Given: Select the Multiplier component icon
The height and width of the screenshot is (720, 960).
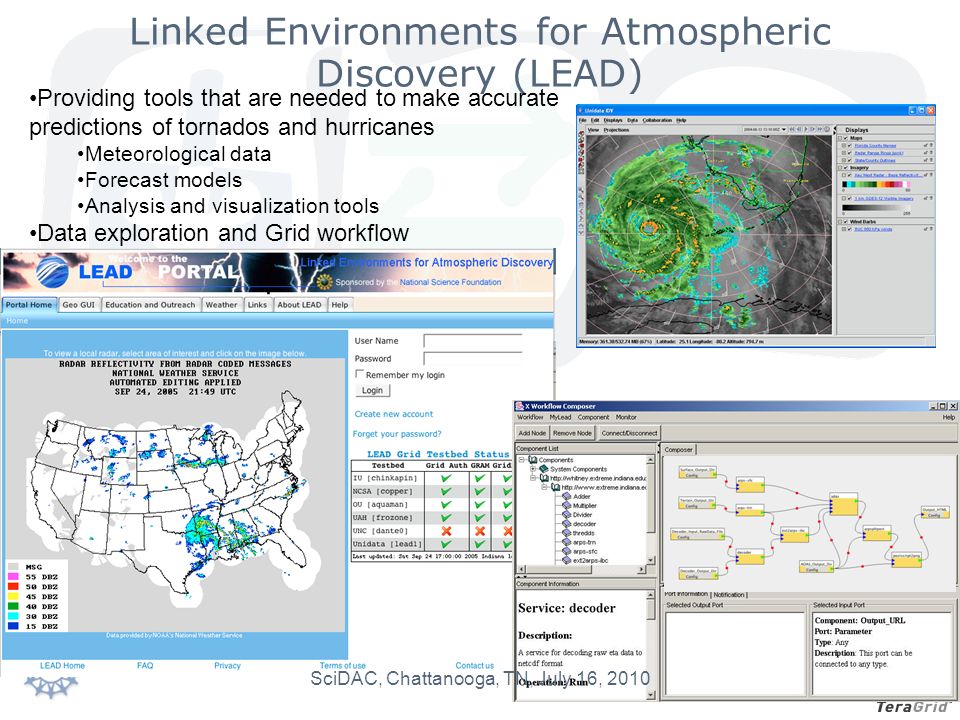Looking at the screenshot, I should [x=566, y=506].
